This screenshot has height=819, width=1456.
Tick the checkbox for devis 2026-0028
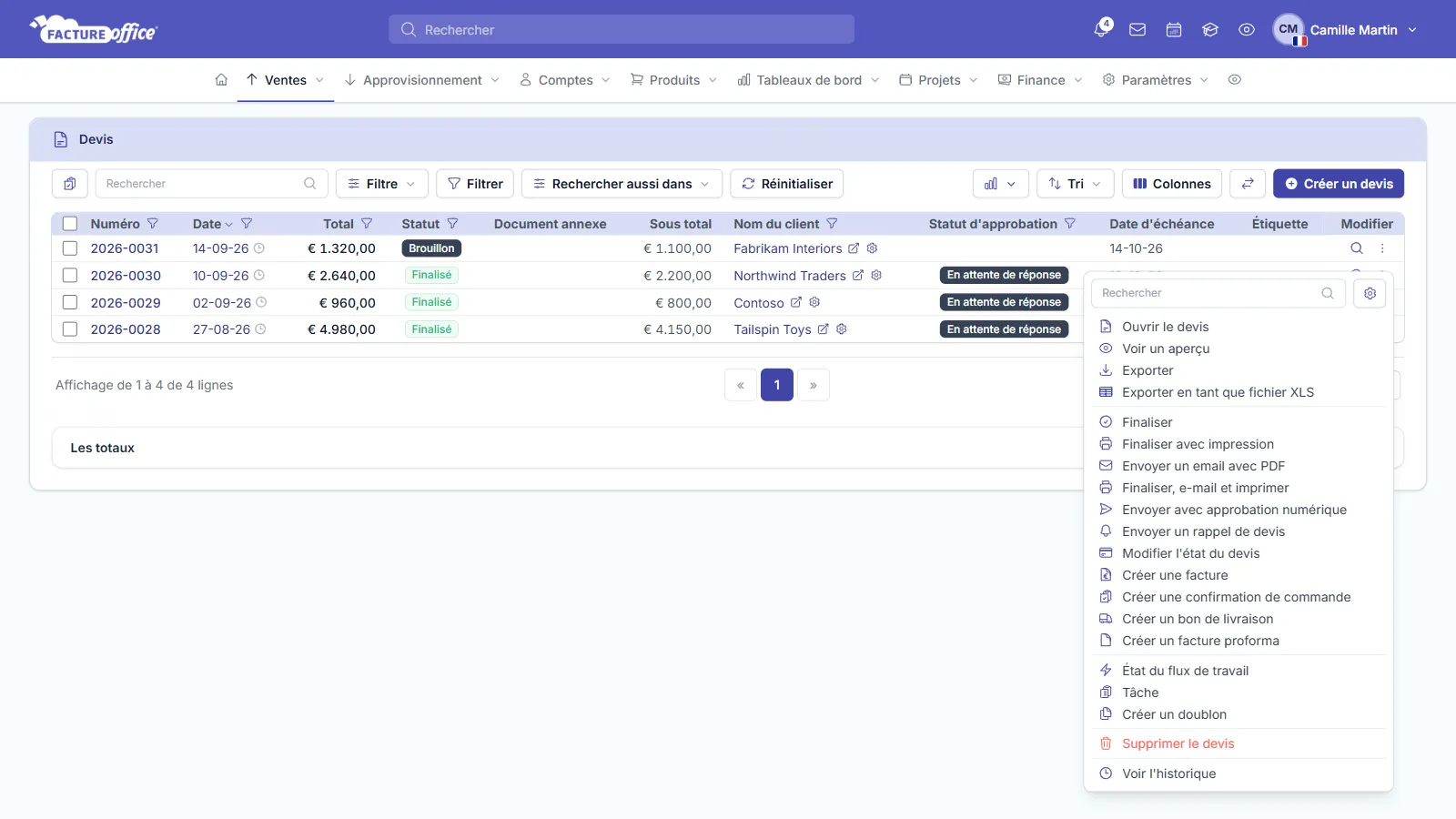[70, 329]
